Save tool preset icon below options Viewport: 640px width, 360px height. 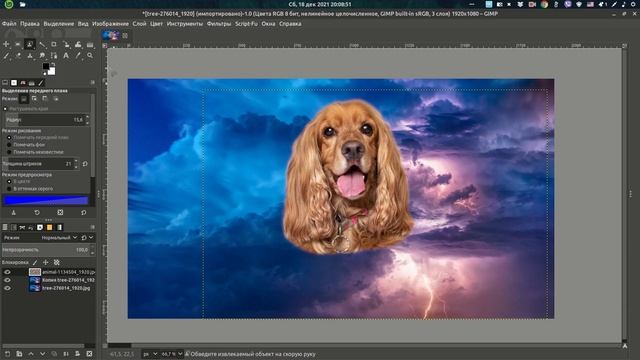13,213
